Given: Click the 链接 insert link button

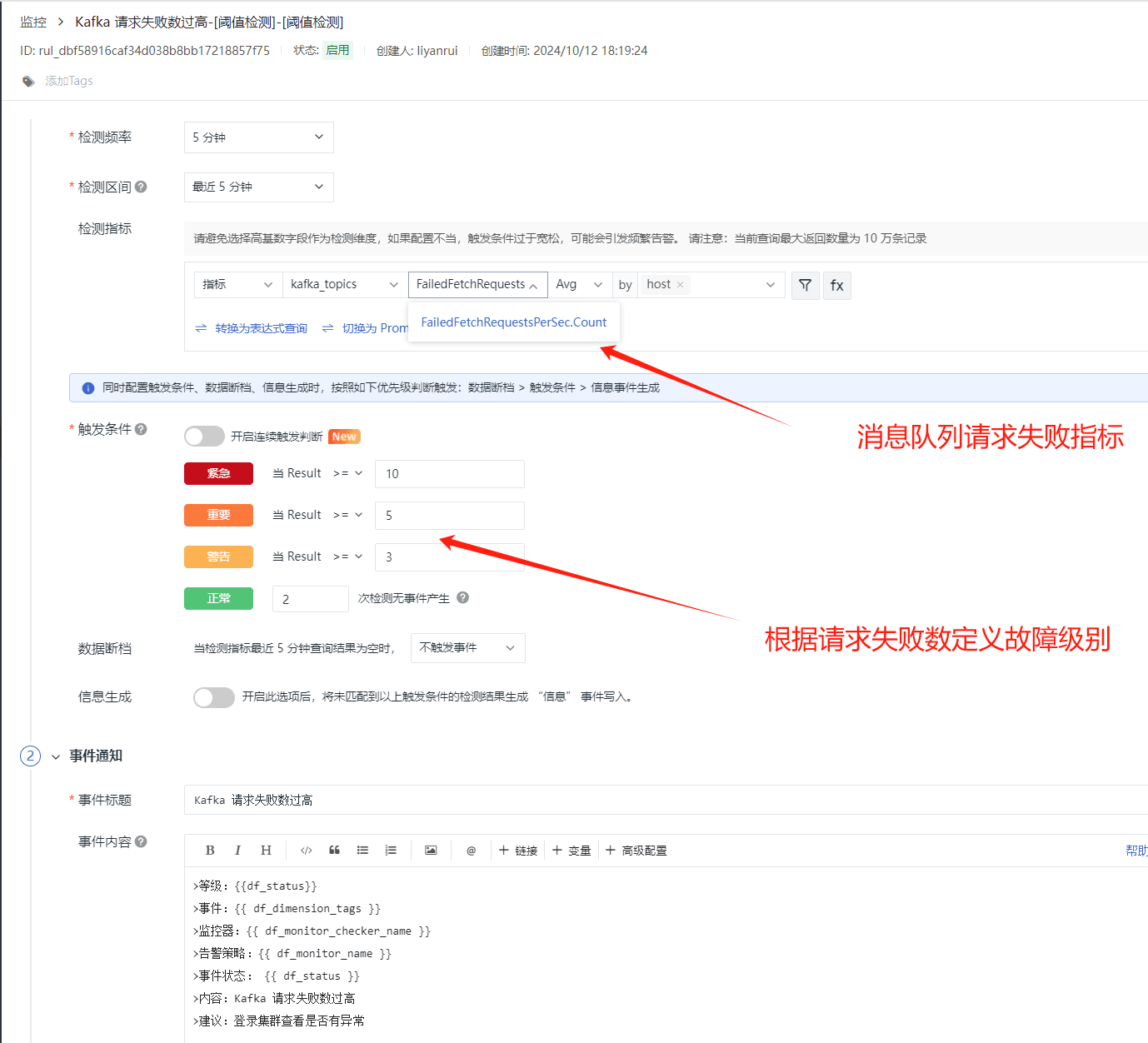Looking at the screenshot, I should (518, 851).
